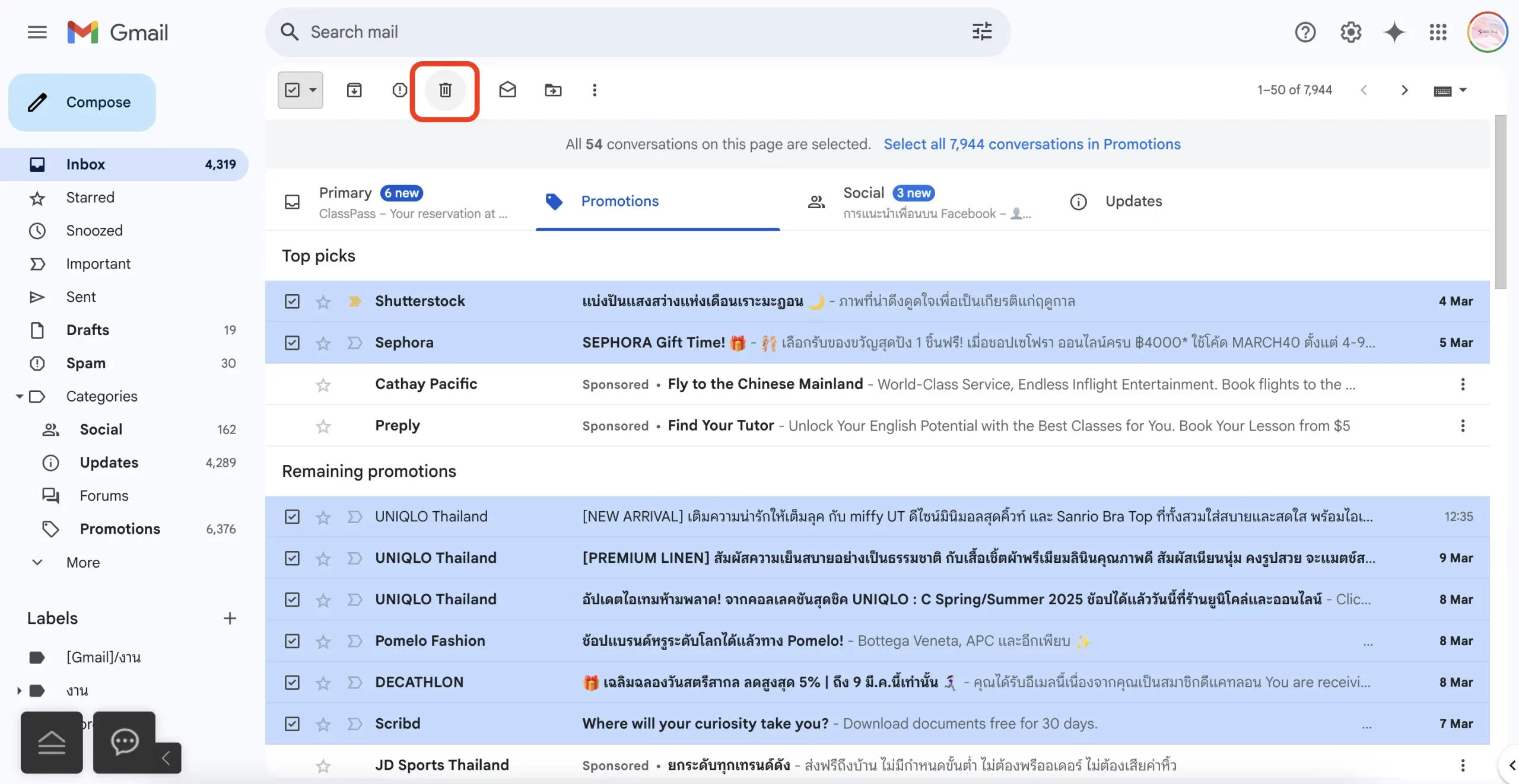Click the Archive icon in toolbar

point(354,90)
